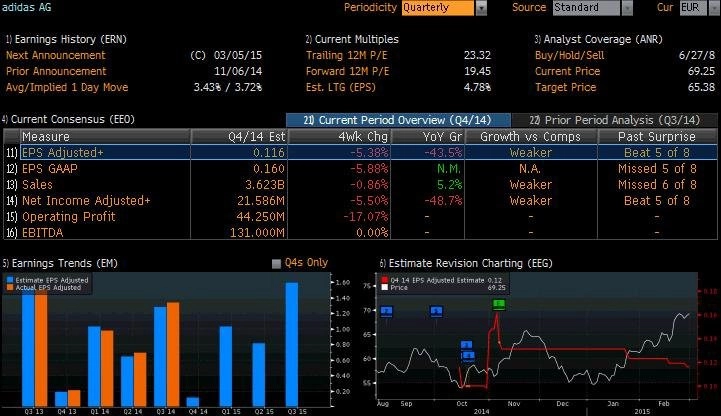This screenshot has width=721, height=416.
Task: Open Analyst Coverage (ANR) section
Action: (x=599, y=39)
